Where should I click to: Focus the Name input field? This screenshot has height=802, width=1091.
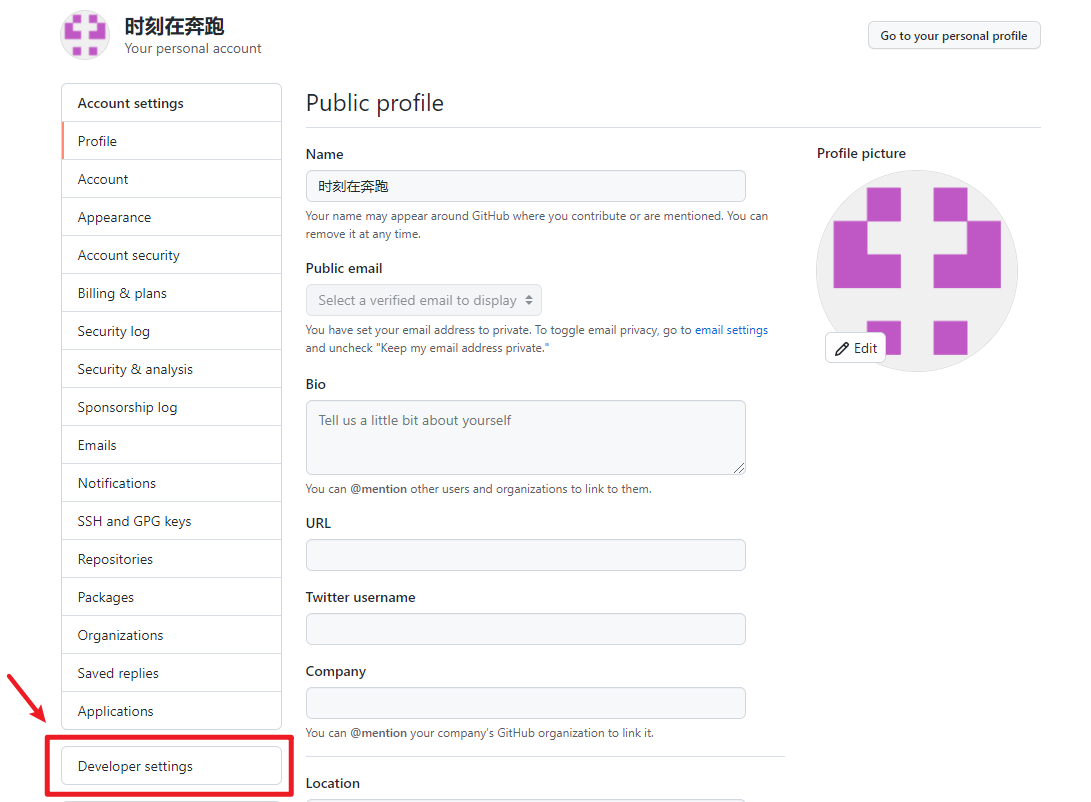(525, 186)
